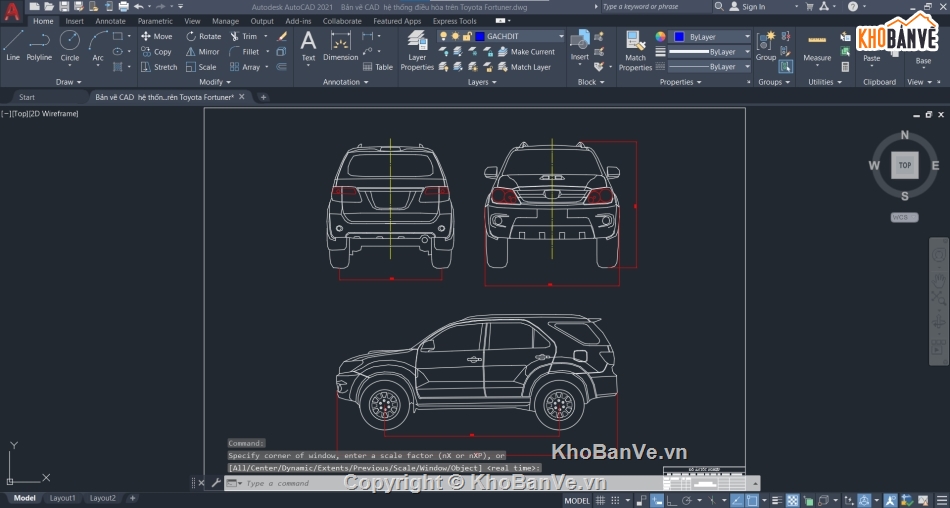Click MODEL space button in status bar
The height and width of the screenshot is (508, 950).
[577, 501]
